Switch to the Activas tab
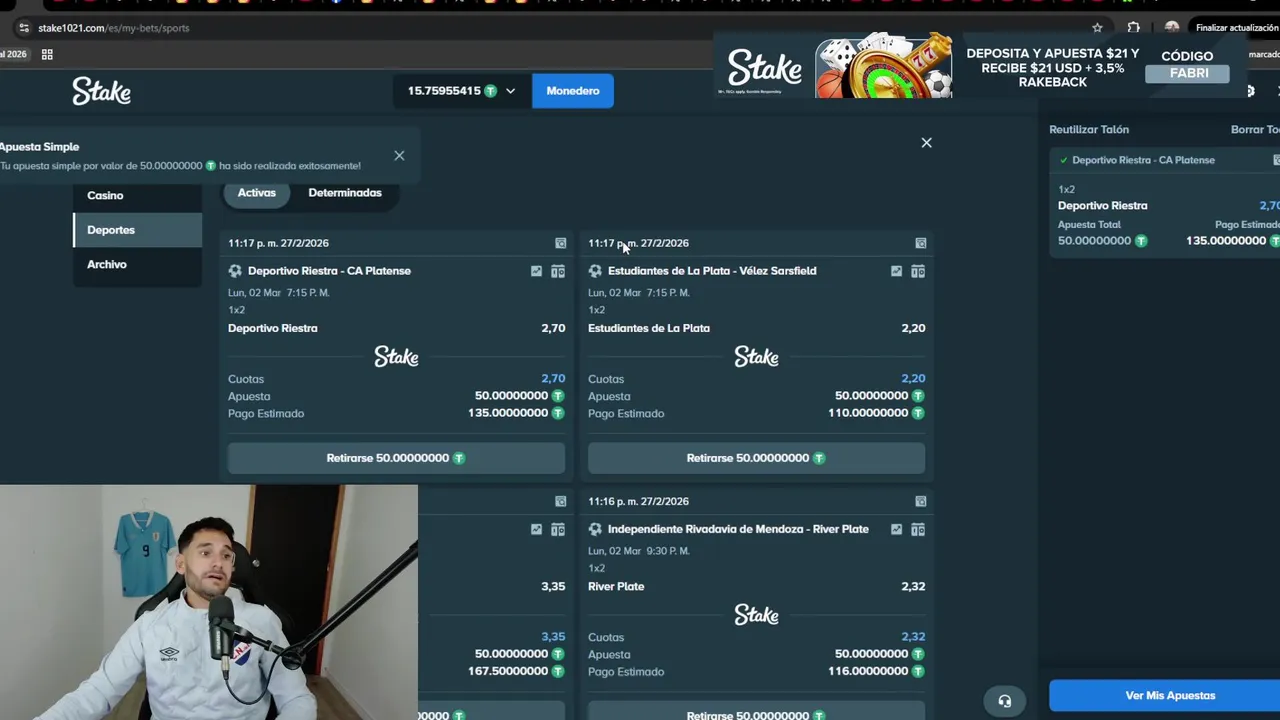Viewport: 1280px width, 720px height. coord(257,193)
